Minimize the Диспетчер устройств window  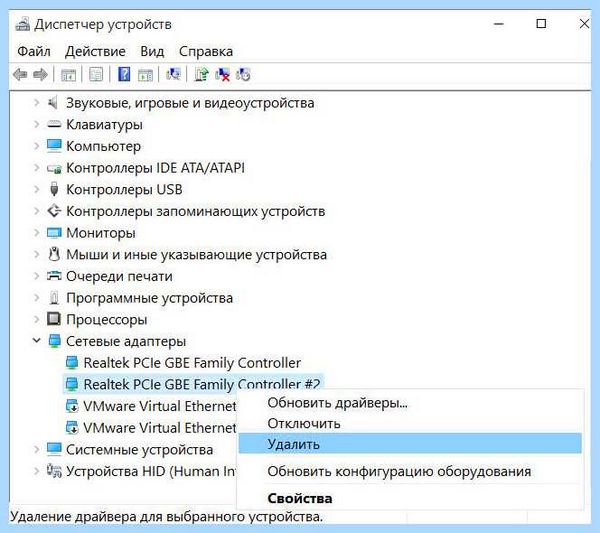499,24
